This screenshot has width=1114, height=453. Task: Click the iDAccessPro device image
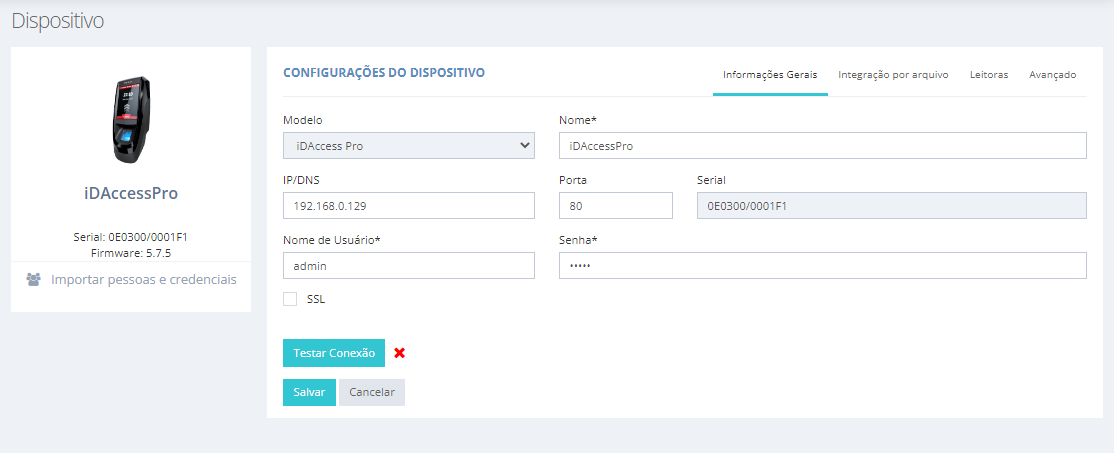(x=131, y=120)
